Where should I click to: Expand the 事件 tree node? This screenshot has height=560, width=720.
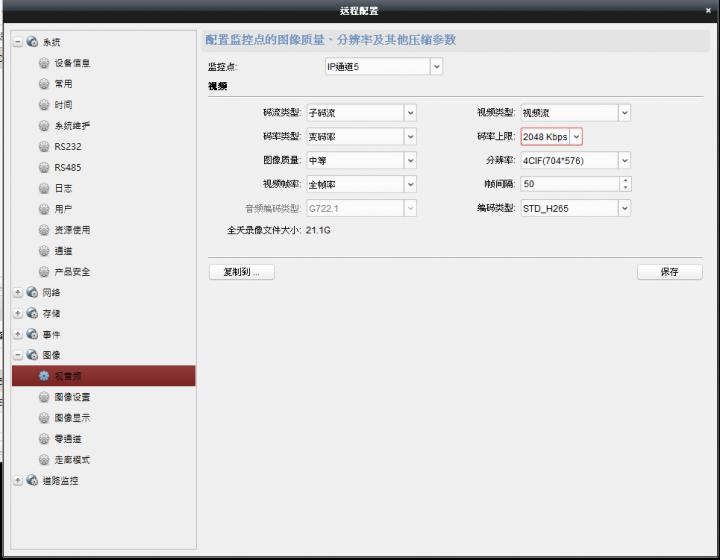click(x=18, y=334)
